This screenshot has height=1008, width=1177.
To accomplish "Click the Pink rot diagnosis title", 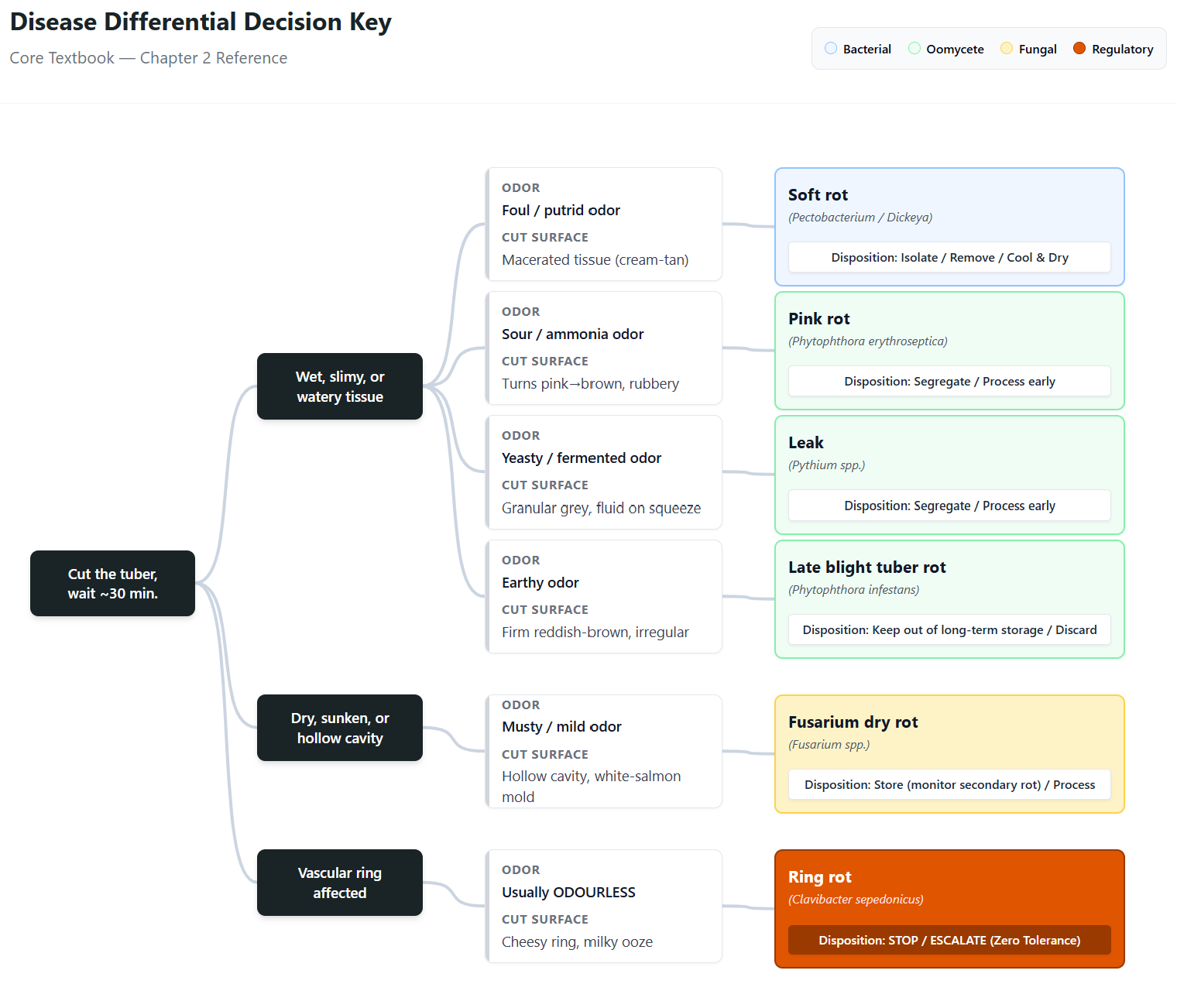I will (818, 319).
